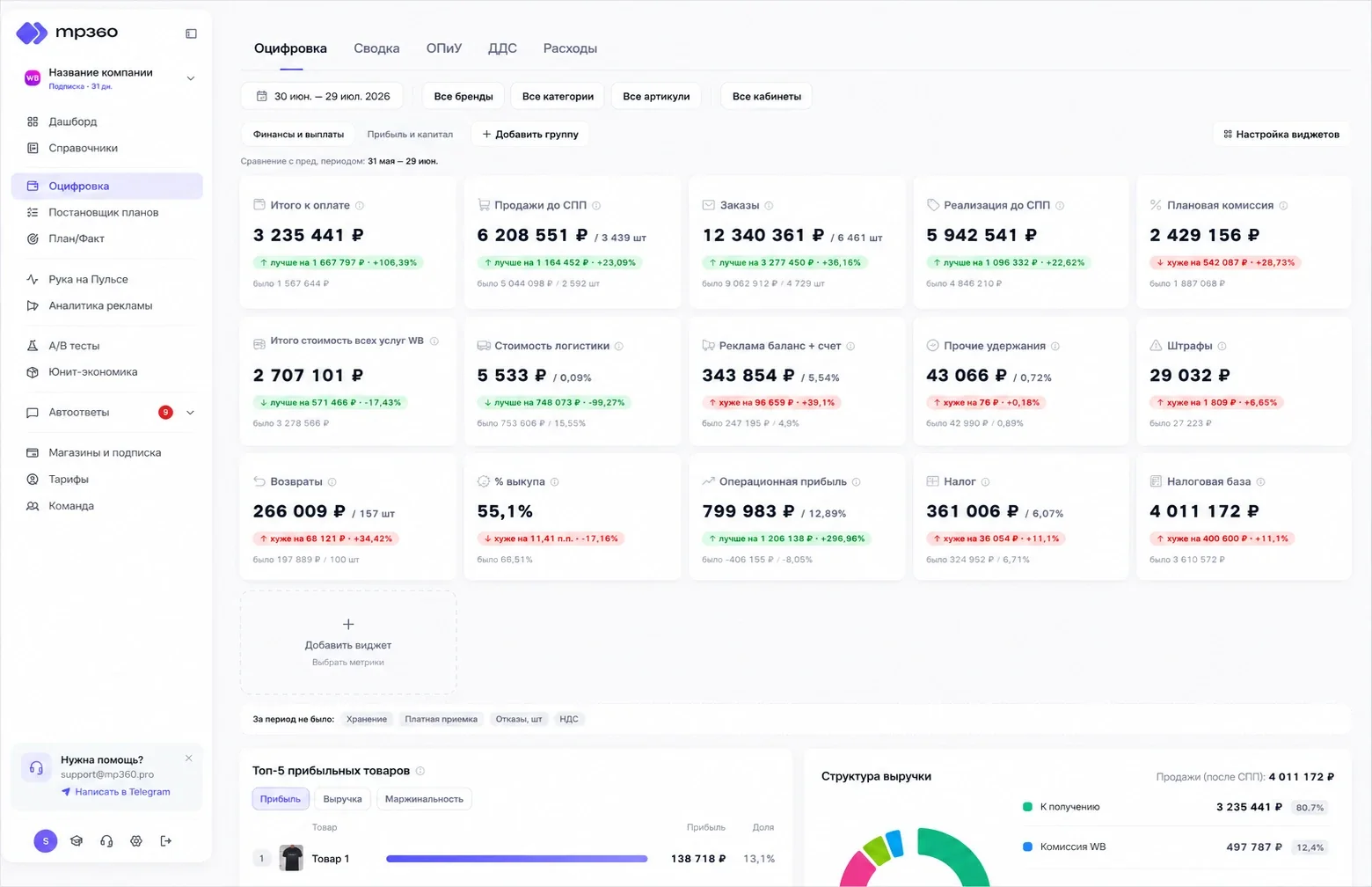The height and width of the screenshot is (887, 1372).
Task: Click info icon beside Плановая комиссия
Action: pos(1283,206)
